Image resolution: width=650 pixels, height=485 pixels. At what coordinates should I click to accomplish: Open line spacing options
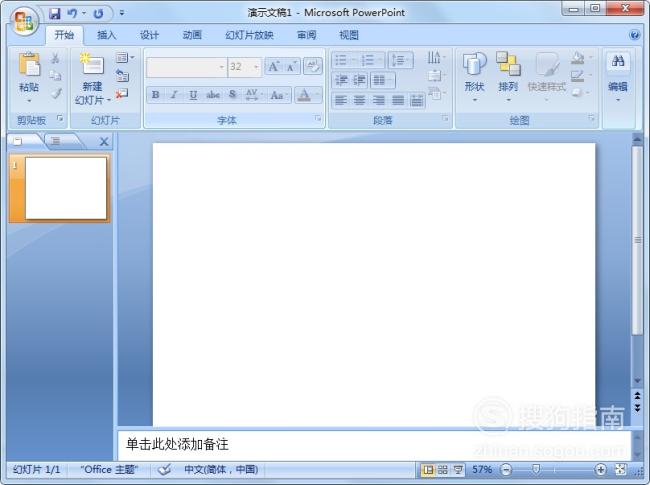tap(400, 60)
